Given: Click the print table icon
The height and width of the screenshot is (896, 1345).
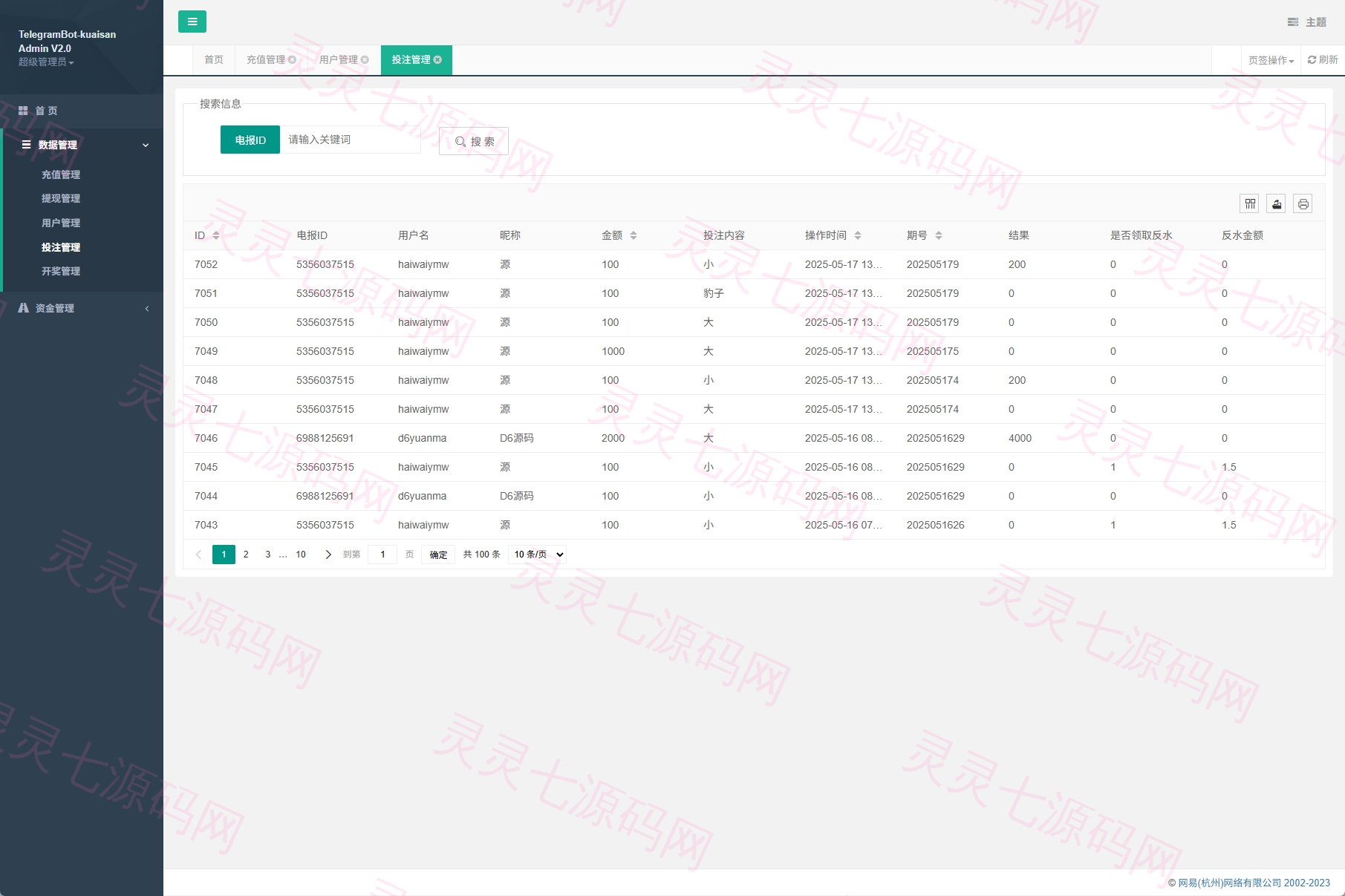Looking at the screenshot, I should (1303, 203).
